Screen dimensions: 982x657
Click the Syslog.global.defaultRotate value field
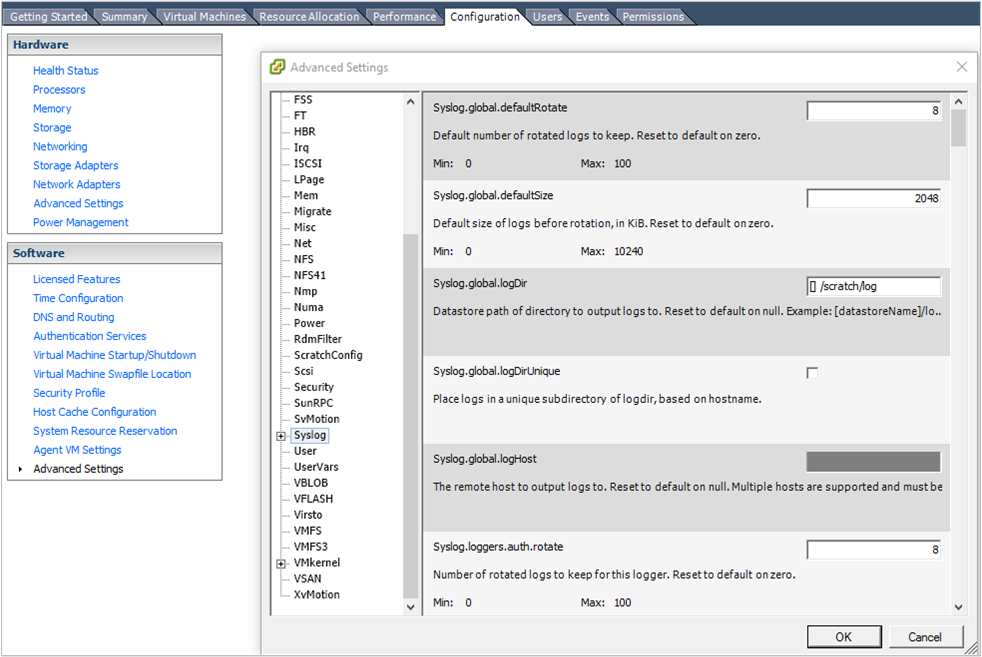click(873, 110)
